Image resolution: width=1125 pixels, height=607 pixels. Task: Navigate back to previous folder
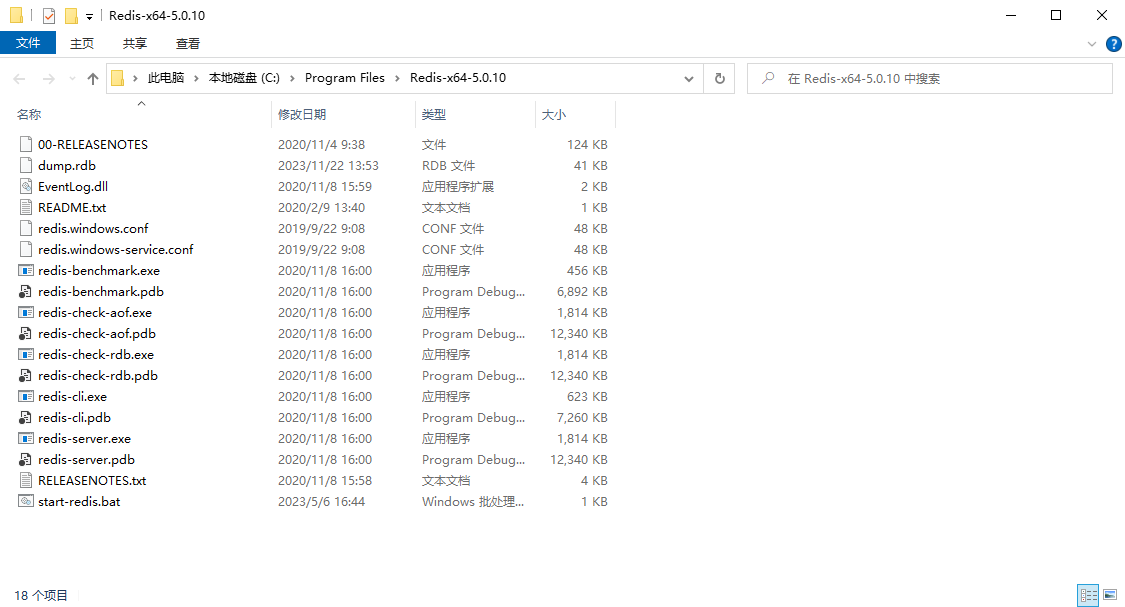coord(20,79)
